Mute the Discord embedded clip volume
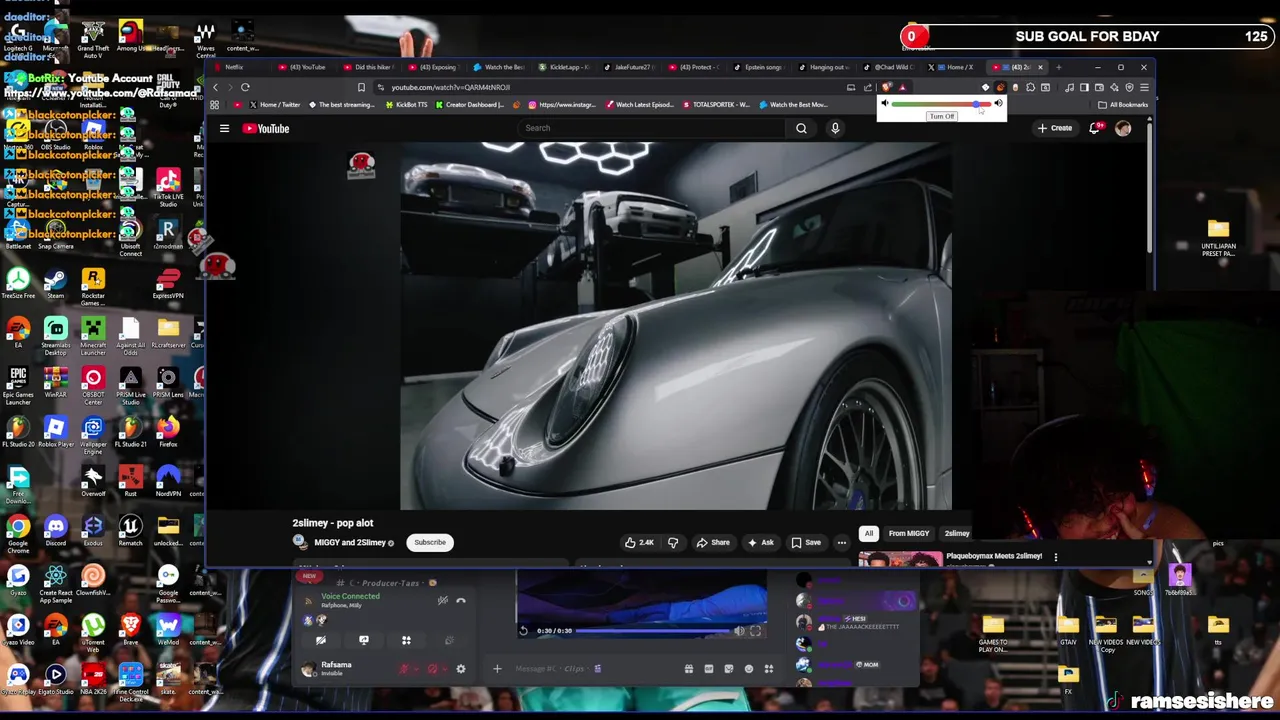 click(740, 631)
